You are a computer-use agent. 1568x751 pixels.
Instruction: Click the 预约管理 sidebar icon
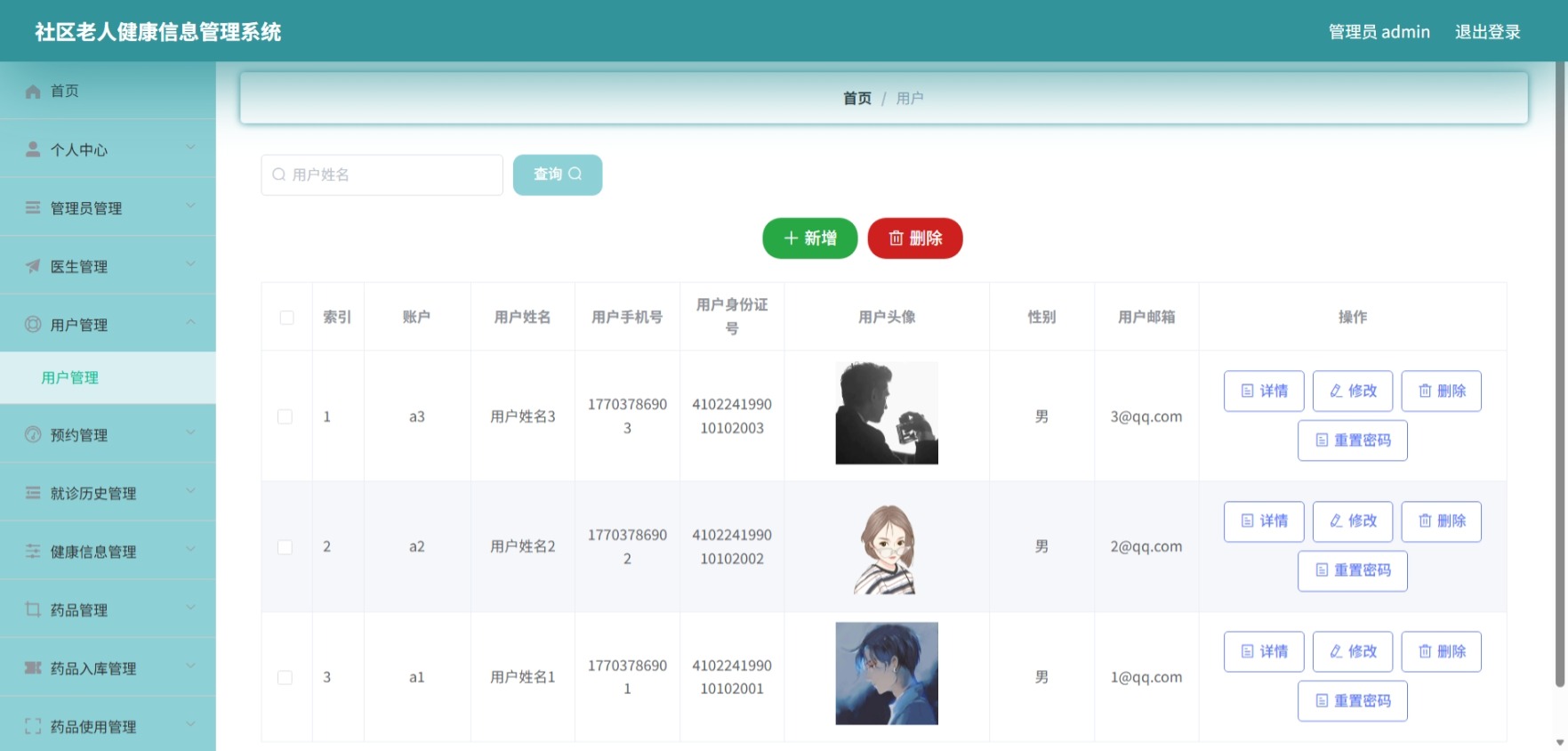(33, 434)
